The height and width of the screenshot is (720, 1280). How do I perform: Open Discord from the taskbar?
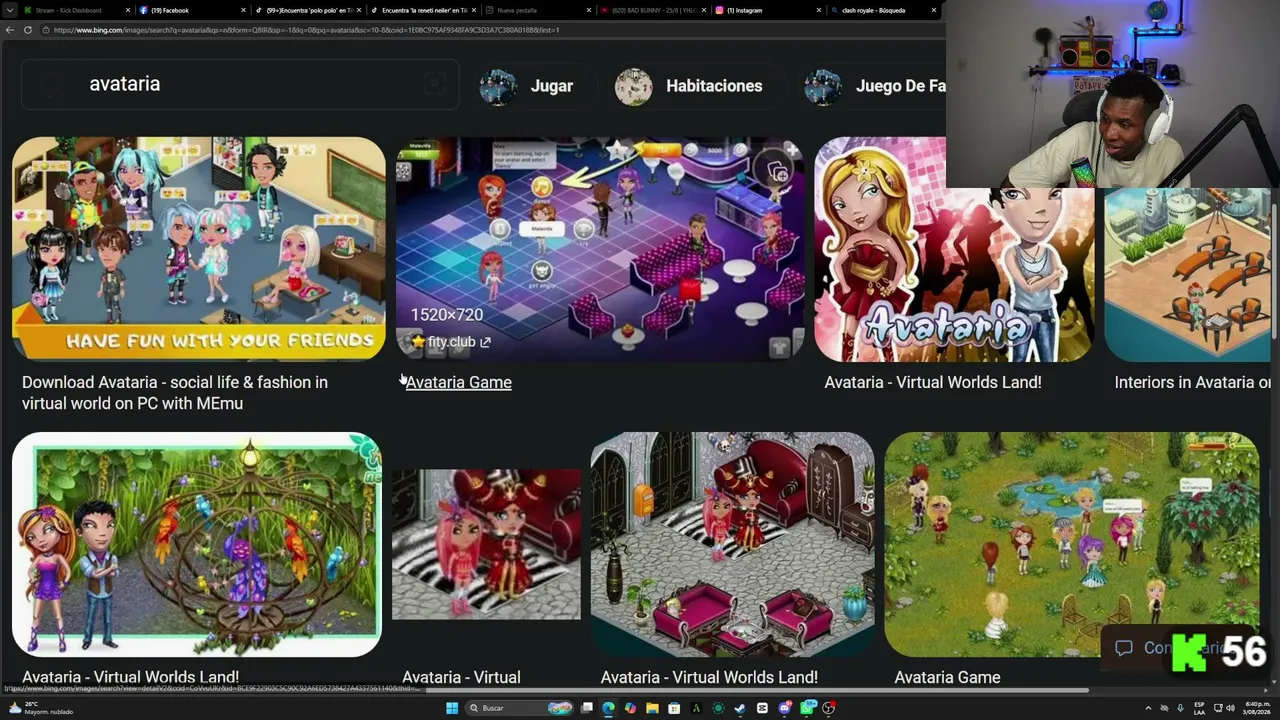(x=785, y=708)
